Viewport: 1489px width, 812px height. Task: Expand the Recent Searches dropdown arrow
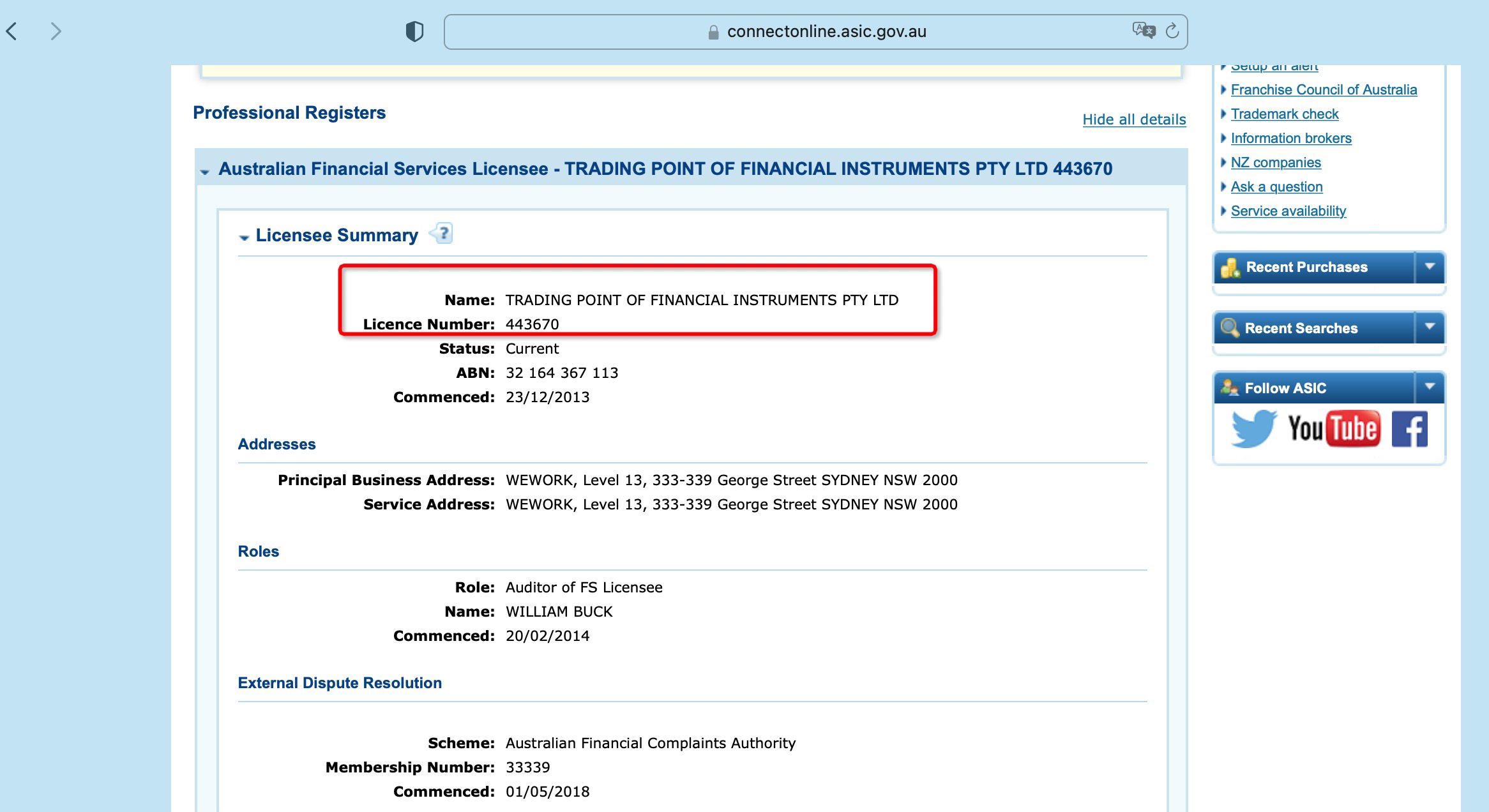(1430, 327)
